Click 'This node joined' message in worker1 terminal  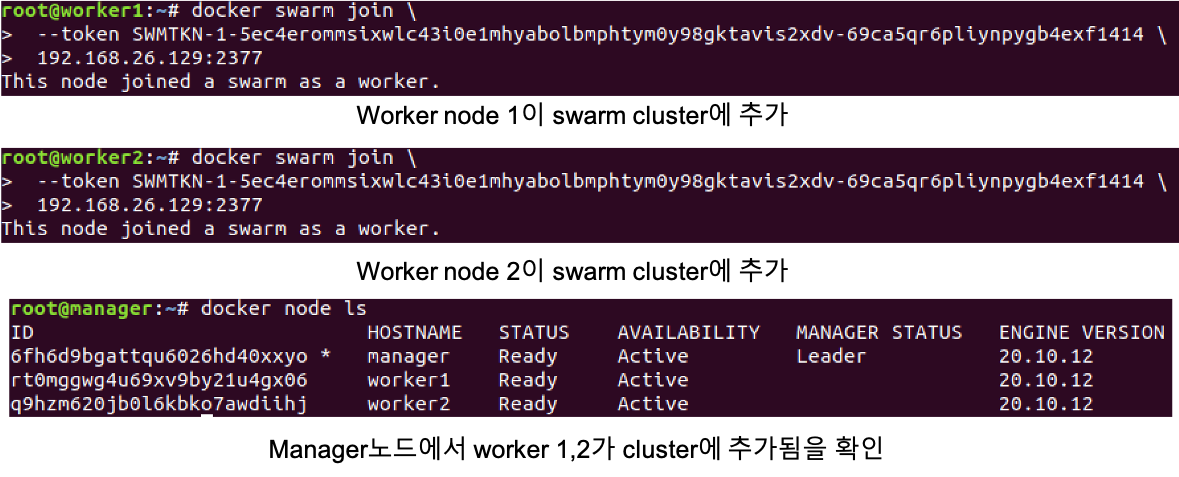[220, 81]
